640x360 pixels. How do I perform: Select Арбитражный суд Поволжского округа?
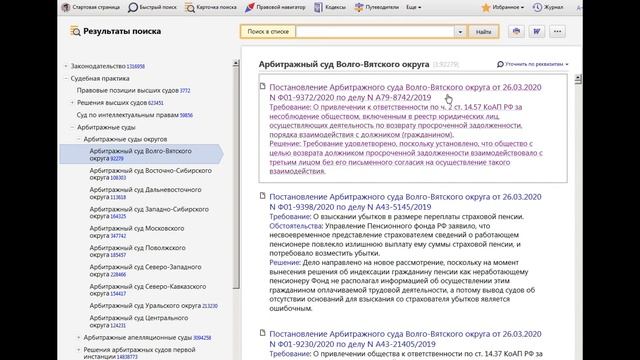138,251
